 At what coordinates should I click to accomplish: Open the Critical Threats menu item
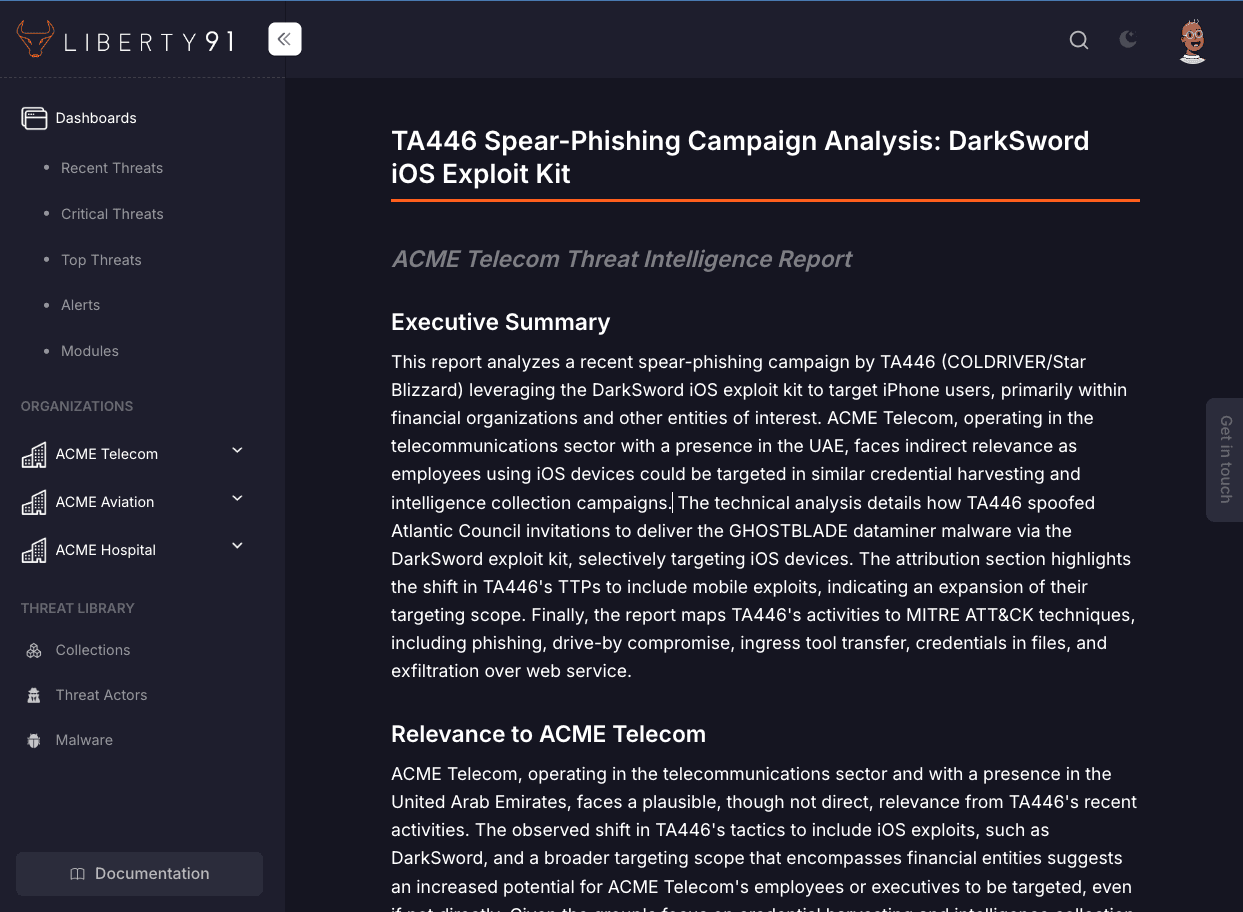click(112, 214)
